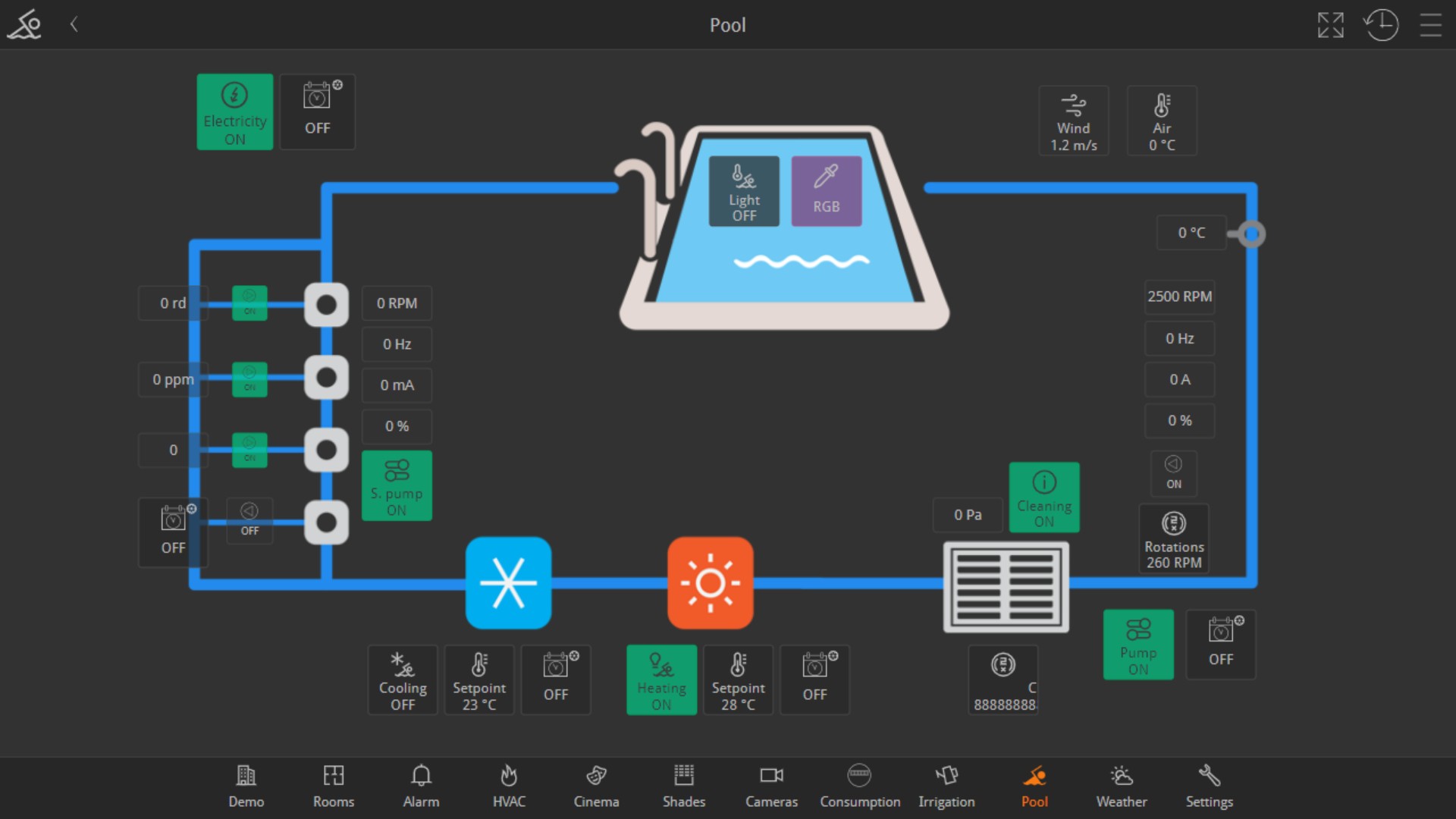Viewport: 1456px width, 819px height.
Task: Switch to the Weather tab
Action: coord(1121,786)
